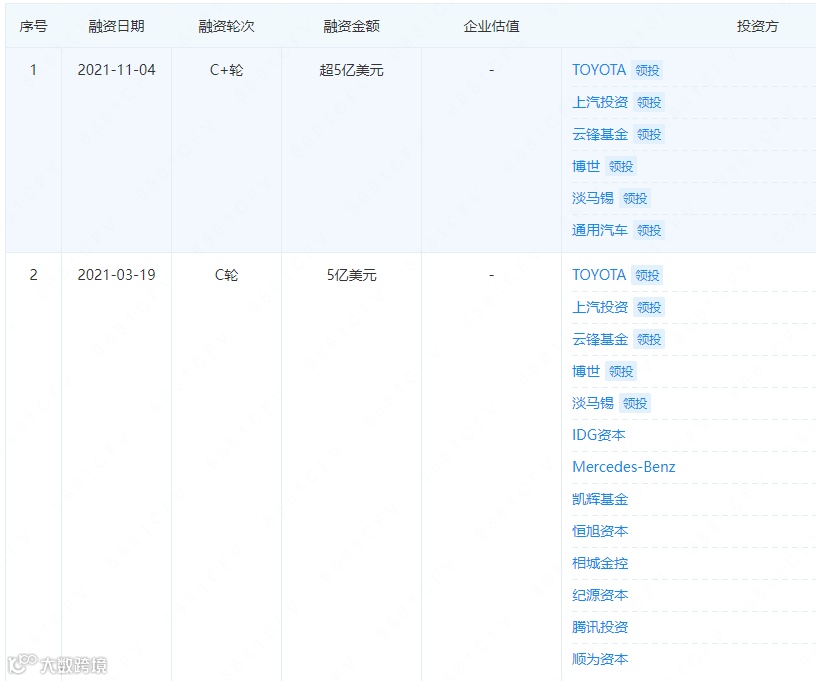The height and width of the screenshot is (681, 816).
Task: Open 云锋基金 link in the 2021-03-19 row
Action: [x=600, y=339]
